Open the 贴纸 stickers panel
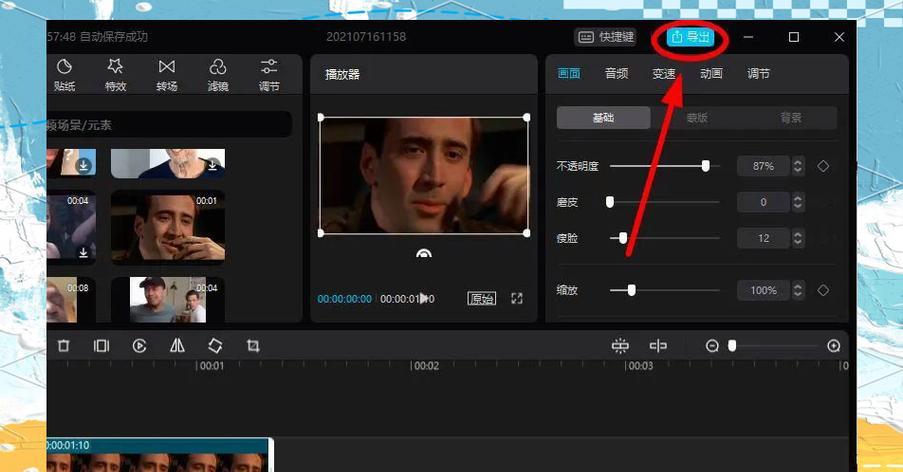Image resolution: width=903 pixels, height=472 pixels. coord(64,75)
